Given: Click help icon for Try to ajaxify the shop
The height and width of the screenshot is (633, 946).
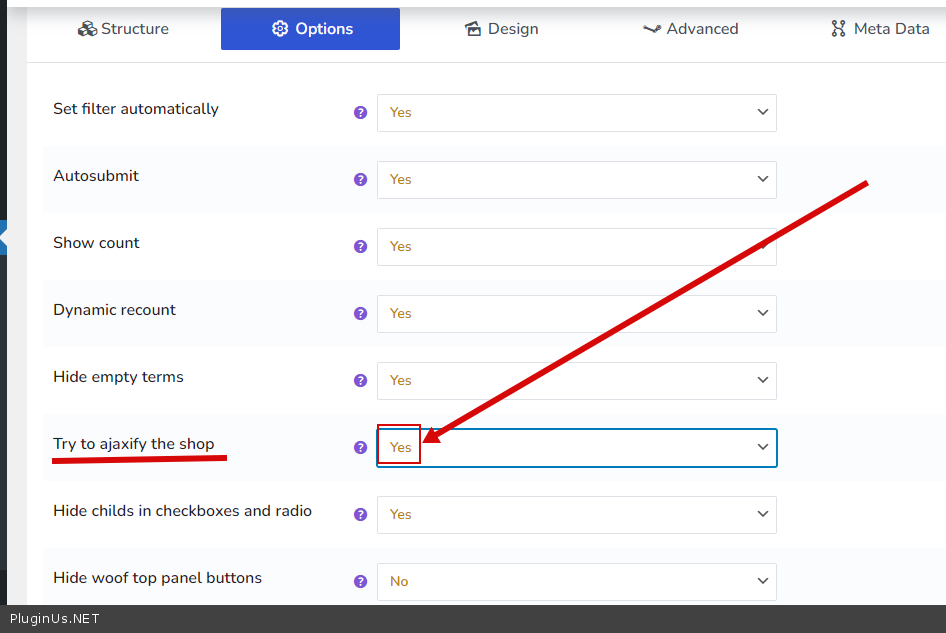Looking at the screenshot, I should [x=361, y=448].
